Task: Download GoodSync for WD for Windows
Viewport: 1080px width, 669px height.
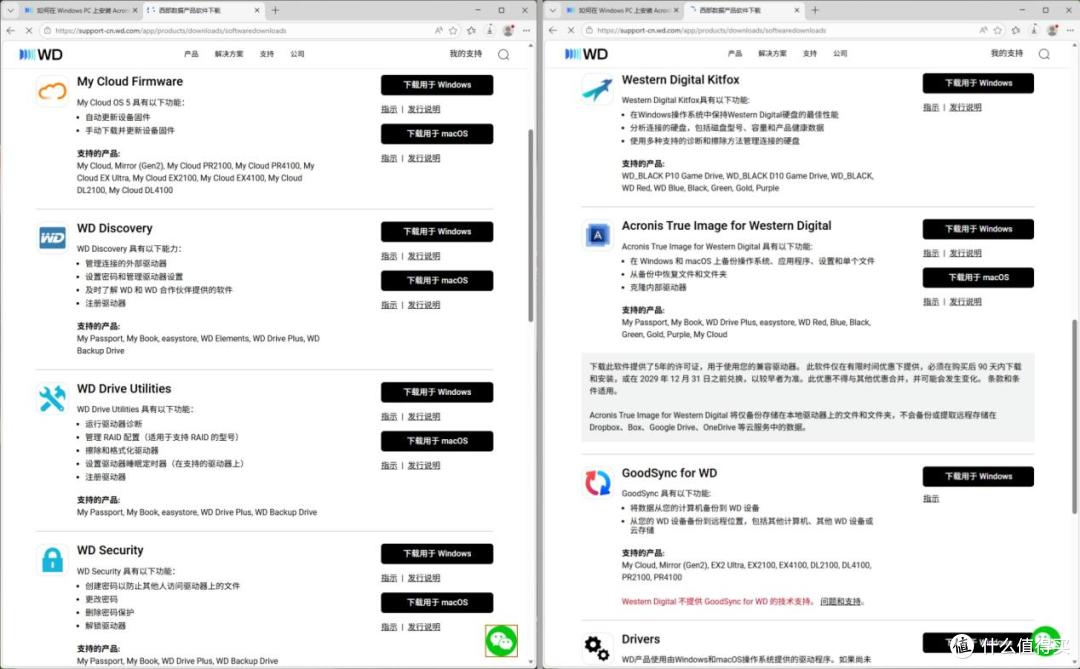Action: point(978,477)
